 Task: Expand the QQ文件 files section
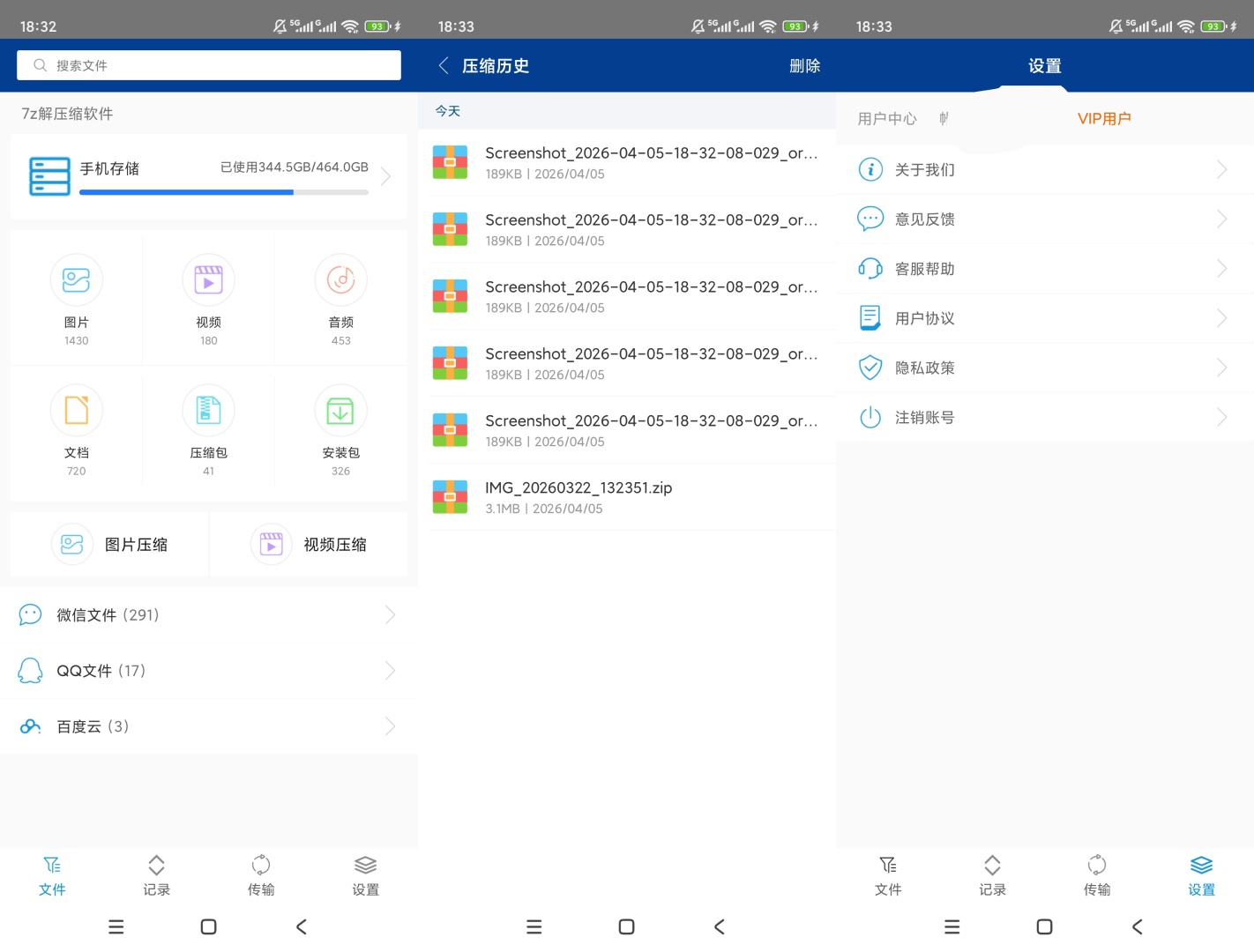[208, 670]
